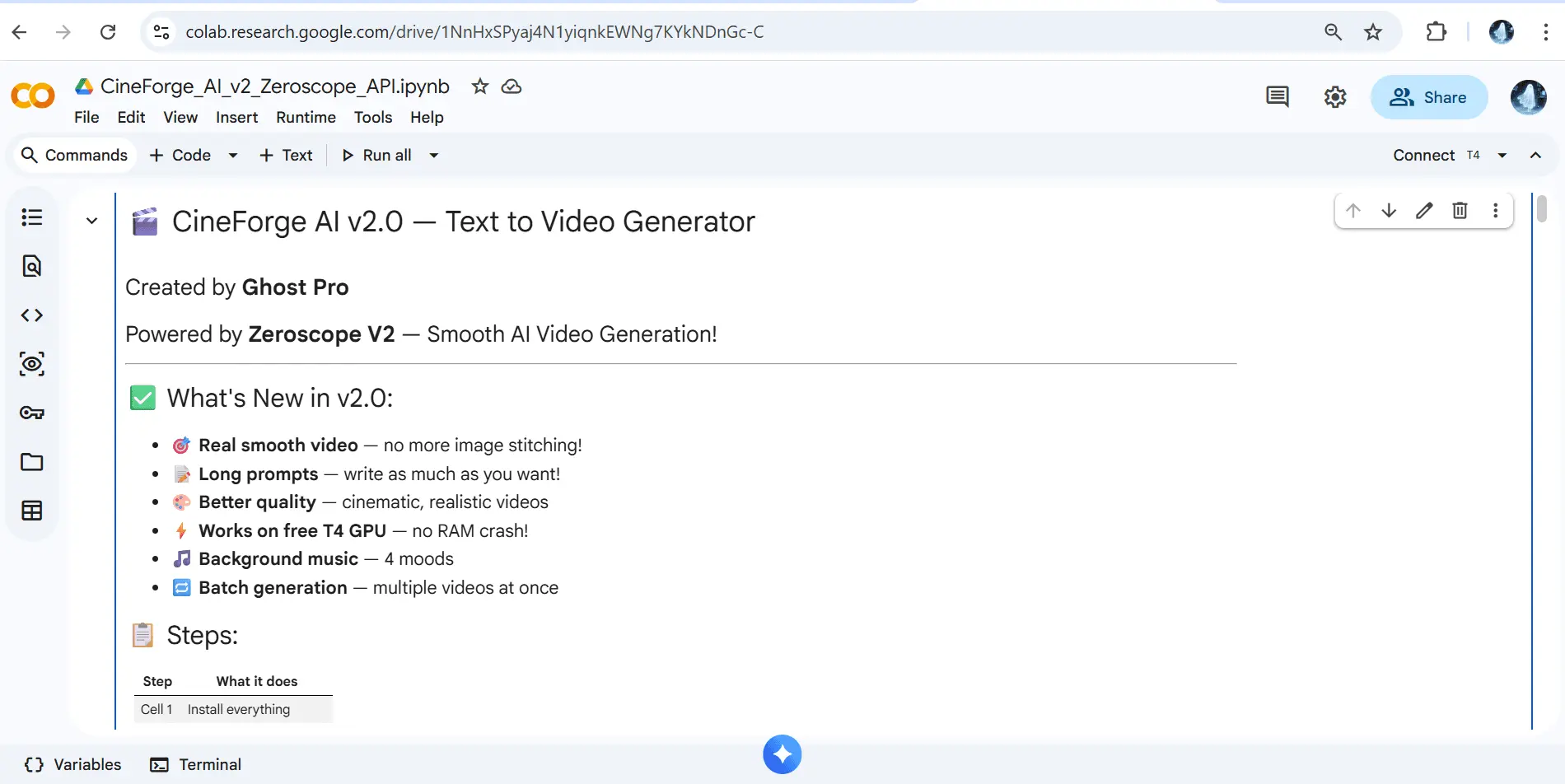Click the 'What's New in v2.0:' heading
Viewport: 1565px width, 784px height.
[x=280, y=399]
